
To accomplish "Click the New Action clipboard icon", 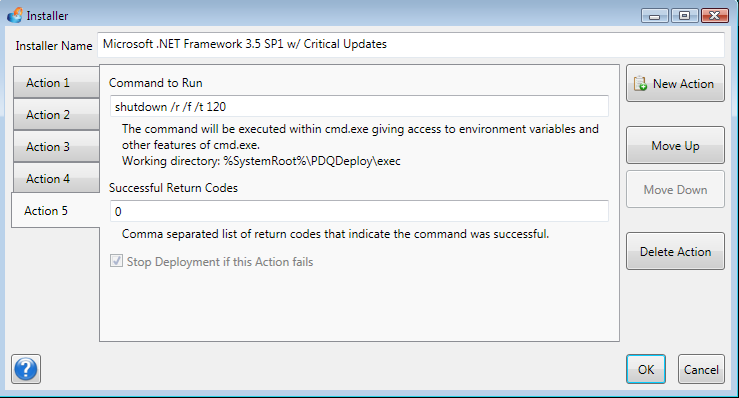I will (640, 83).
